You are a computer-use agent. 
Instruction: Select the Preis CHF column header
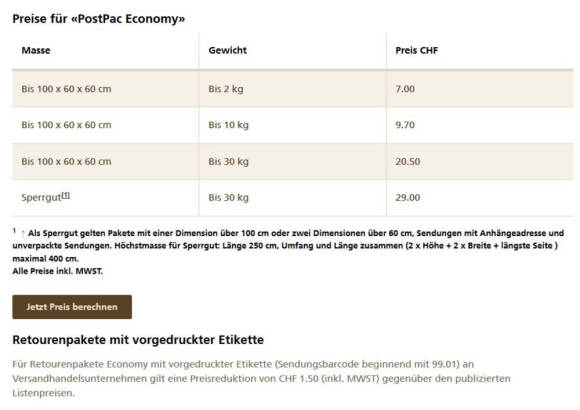pos(417,50)
